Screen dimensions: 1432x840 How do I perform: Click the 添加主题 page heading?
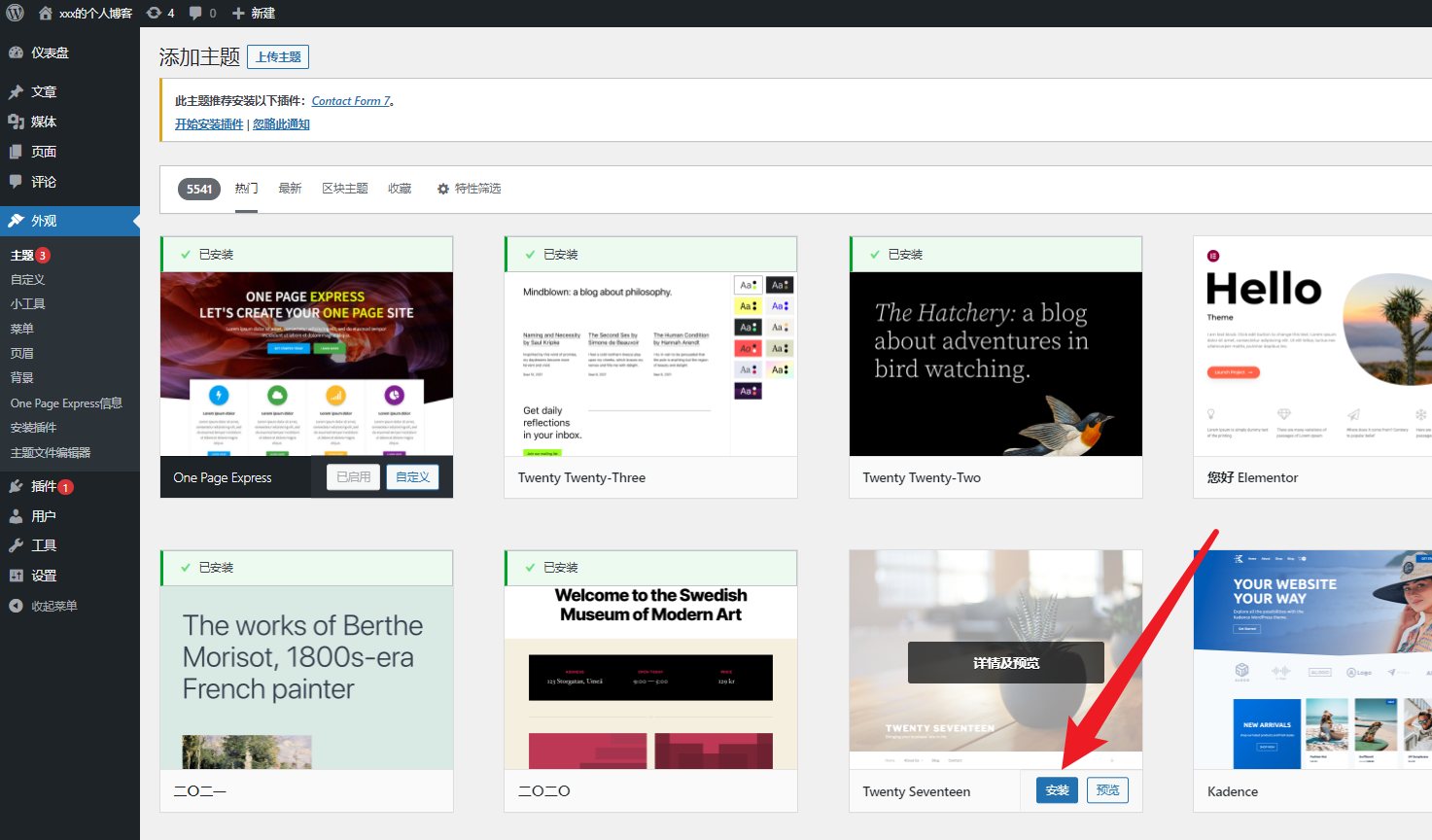coord(199,57)
